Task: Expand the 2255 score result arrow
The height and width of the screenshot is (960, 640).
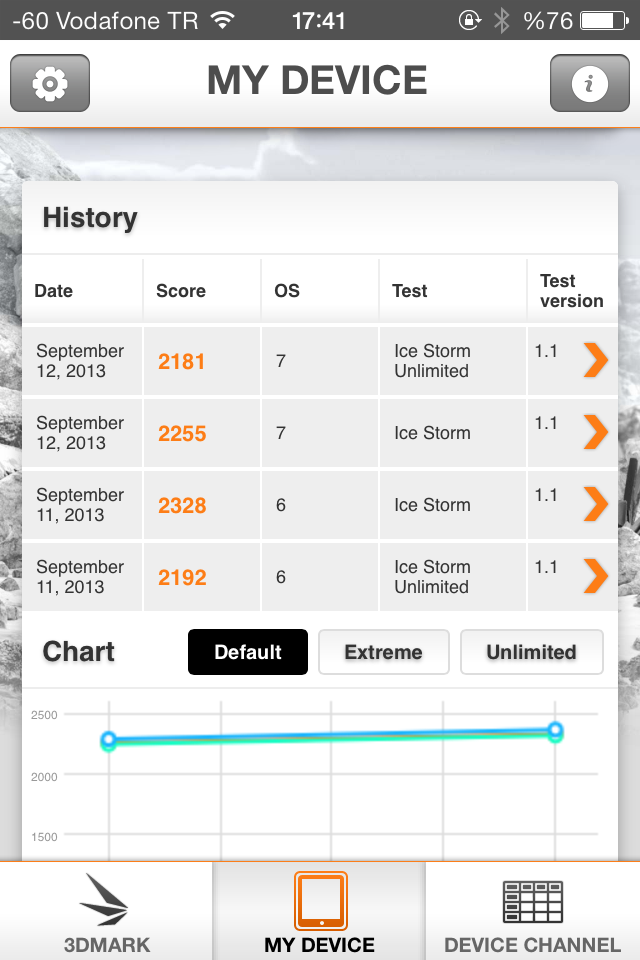Action: (x=595, y=432)
